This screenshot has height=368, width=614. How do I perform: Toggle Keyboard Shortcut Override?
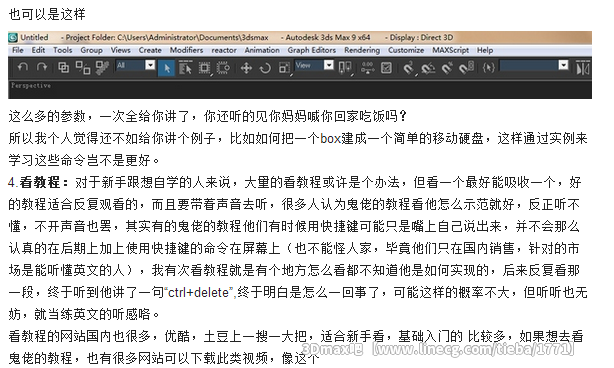(x=386, y=68)
